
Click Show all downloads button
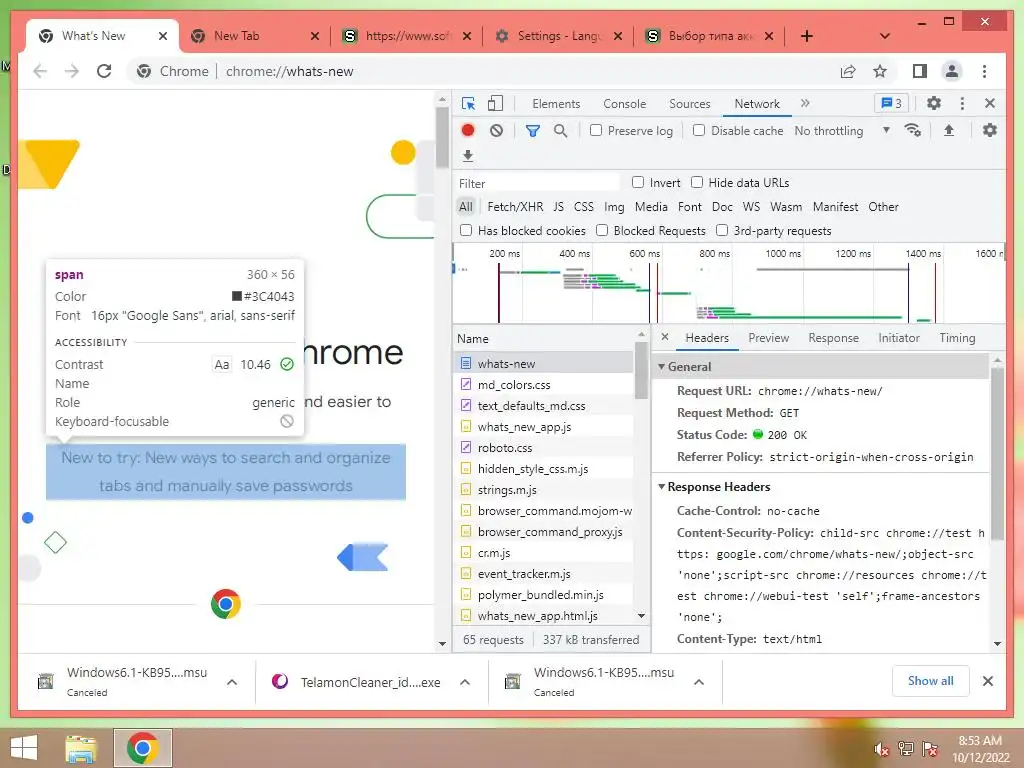coord(931,681)
